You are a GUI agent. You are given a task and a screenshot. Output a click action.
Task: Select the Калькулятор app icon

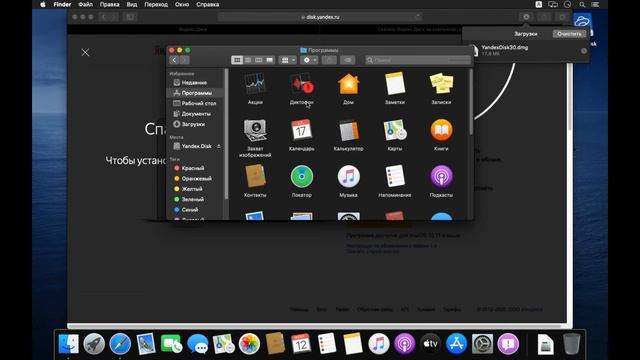coord(348,130)
